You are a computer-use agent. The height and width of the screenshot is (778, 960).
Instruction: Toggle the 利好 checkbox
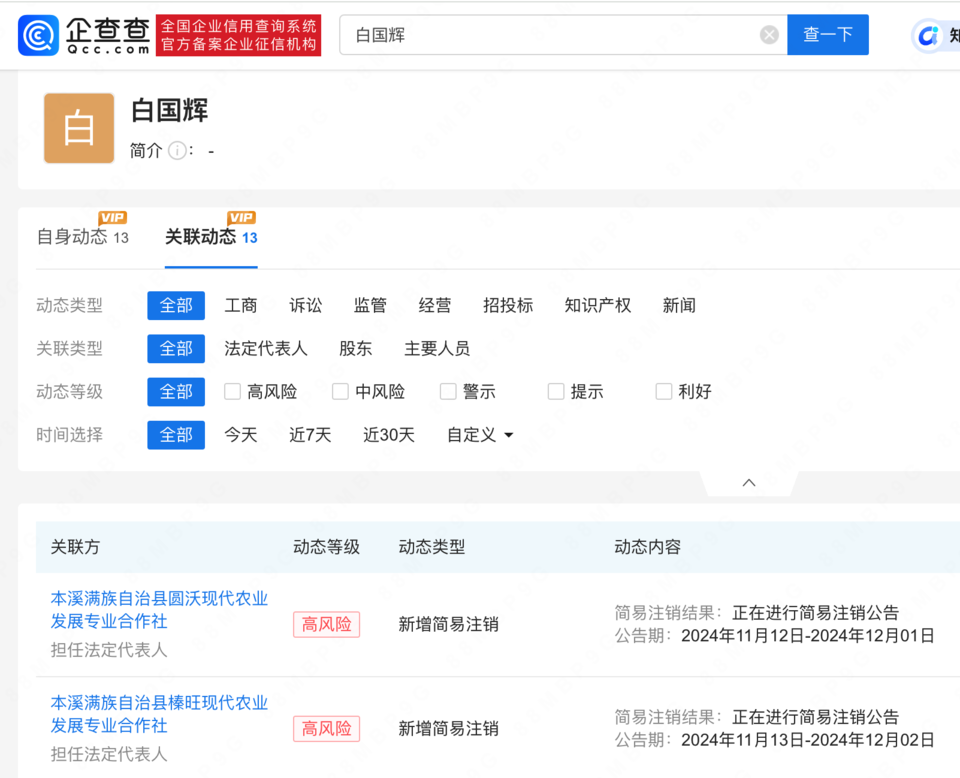point(664,392)
